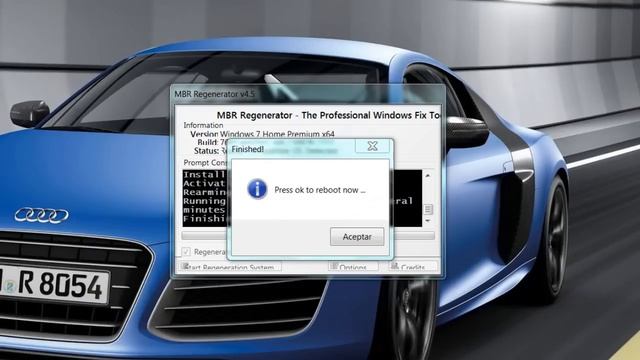Open the Options button in MBR Regenerator
Viewport: 640px width, 360px height.
[x=353, y=267]
